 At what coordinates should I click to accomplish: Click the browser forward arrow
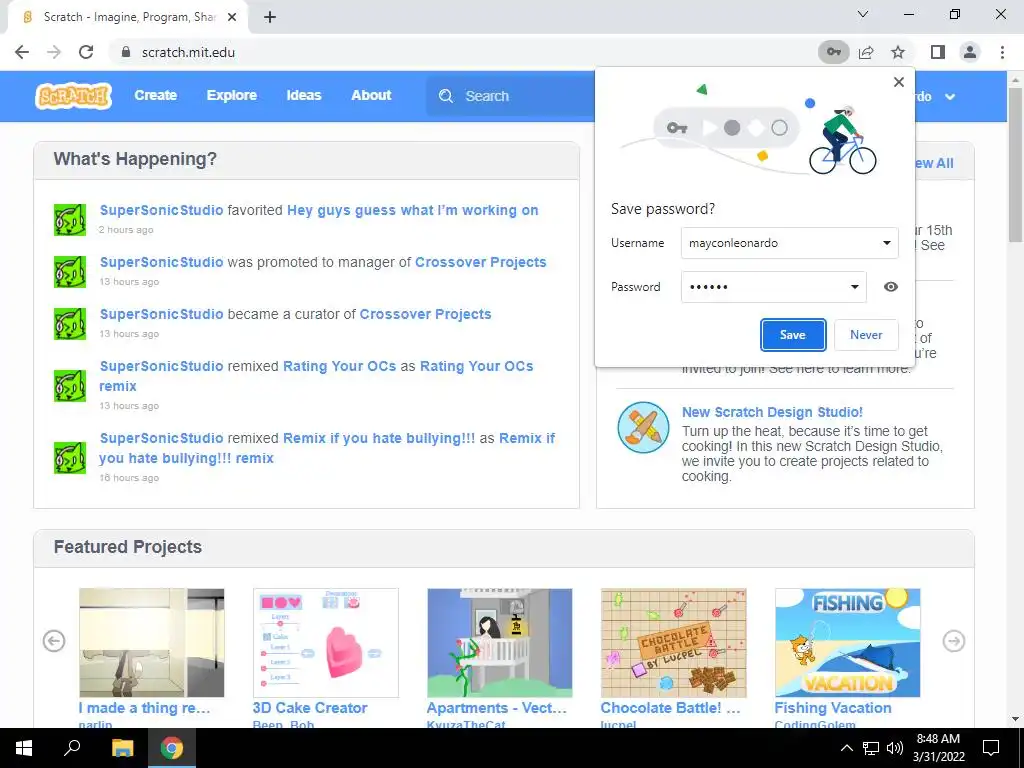54,52
